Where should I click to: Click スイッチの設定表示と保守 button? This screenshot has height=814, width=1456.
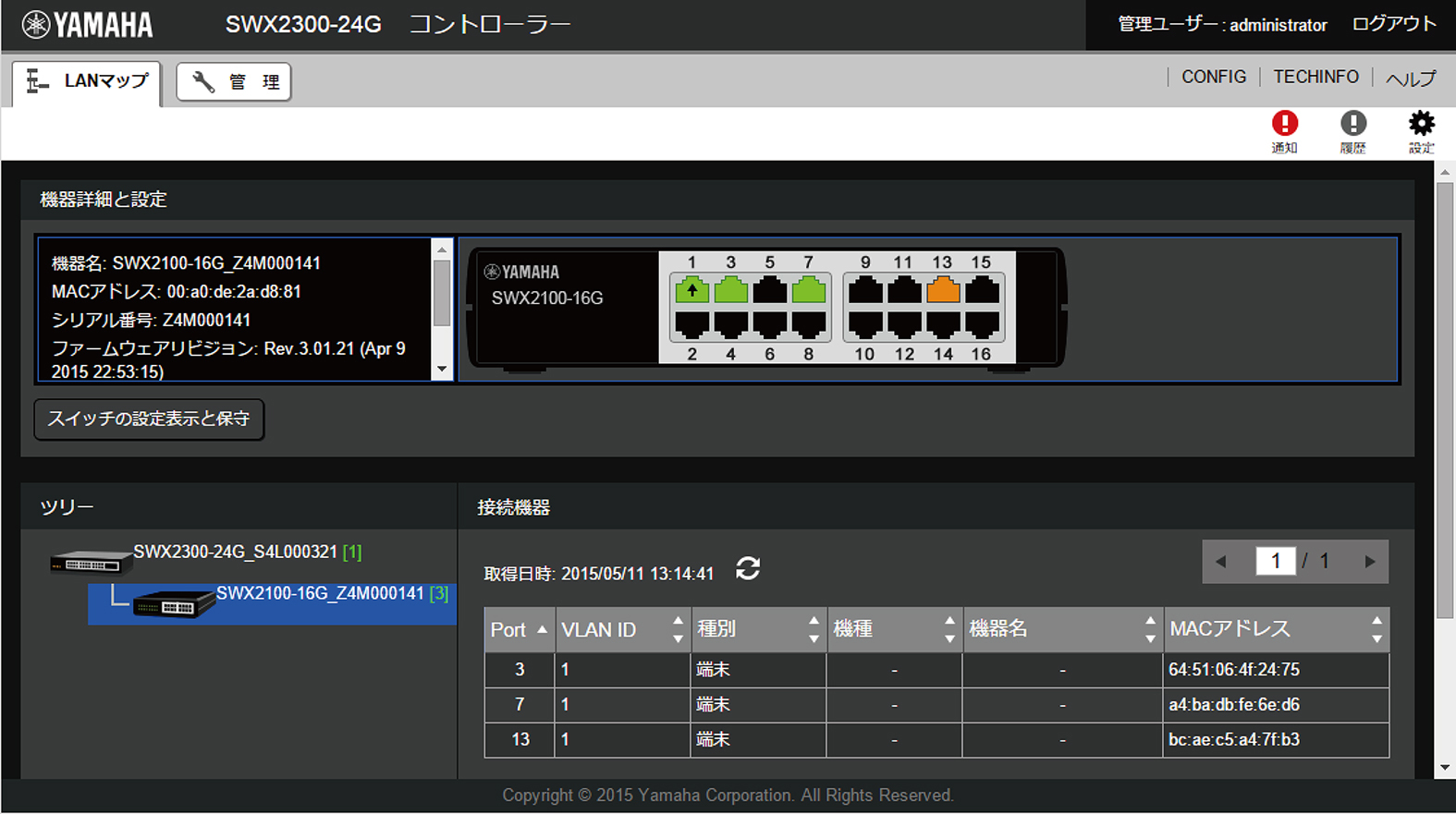pyautogui.click(x=149, y=419)
